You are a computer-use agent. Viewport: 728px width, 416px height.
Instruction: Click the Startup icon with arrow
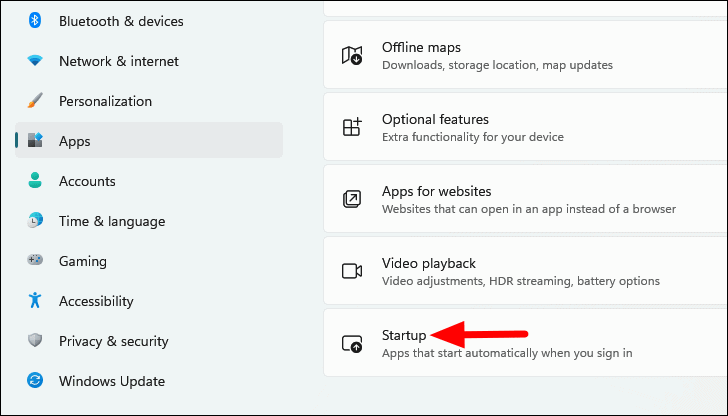point(352,344)
